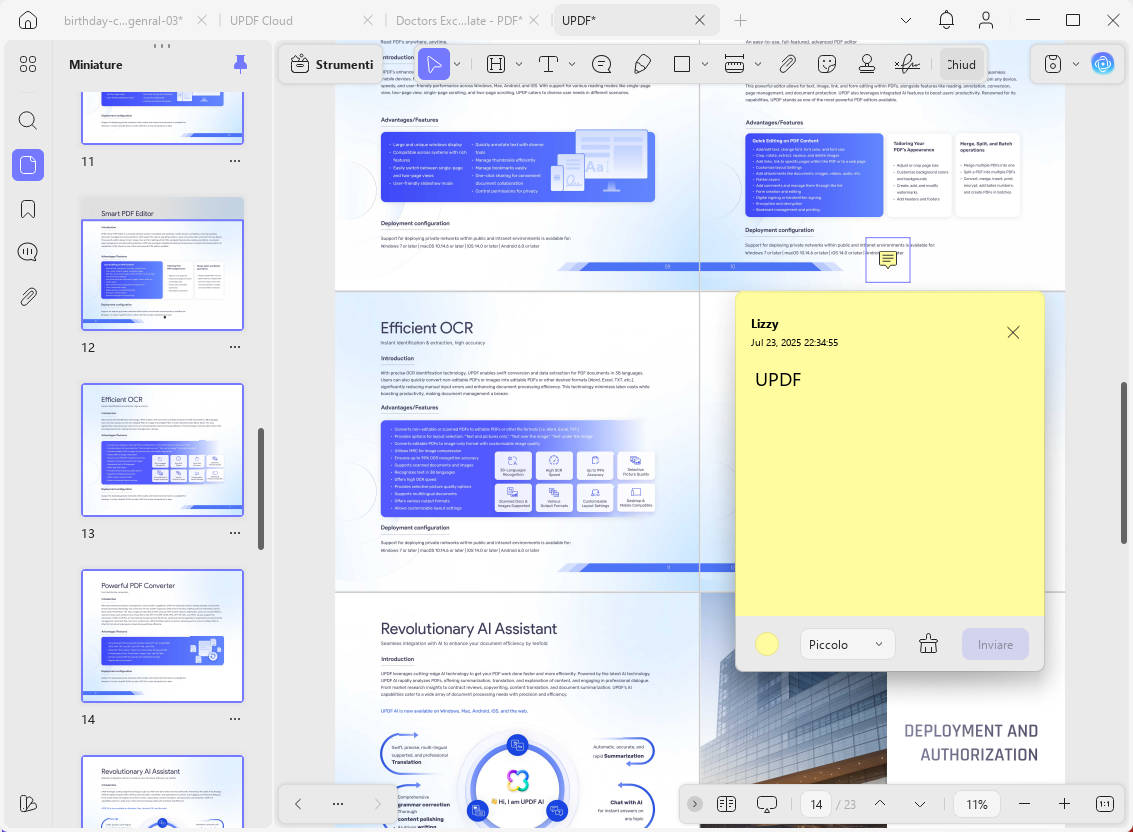Open options menu for page 11 thumbnail
Screen dimensions: 1133x832
(x=235, y=161)
